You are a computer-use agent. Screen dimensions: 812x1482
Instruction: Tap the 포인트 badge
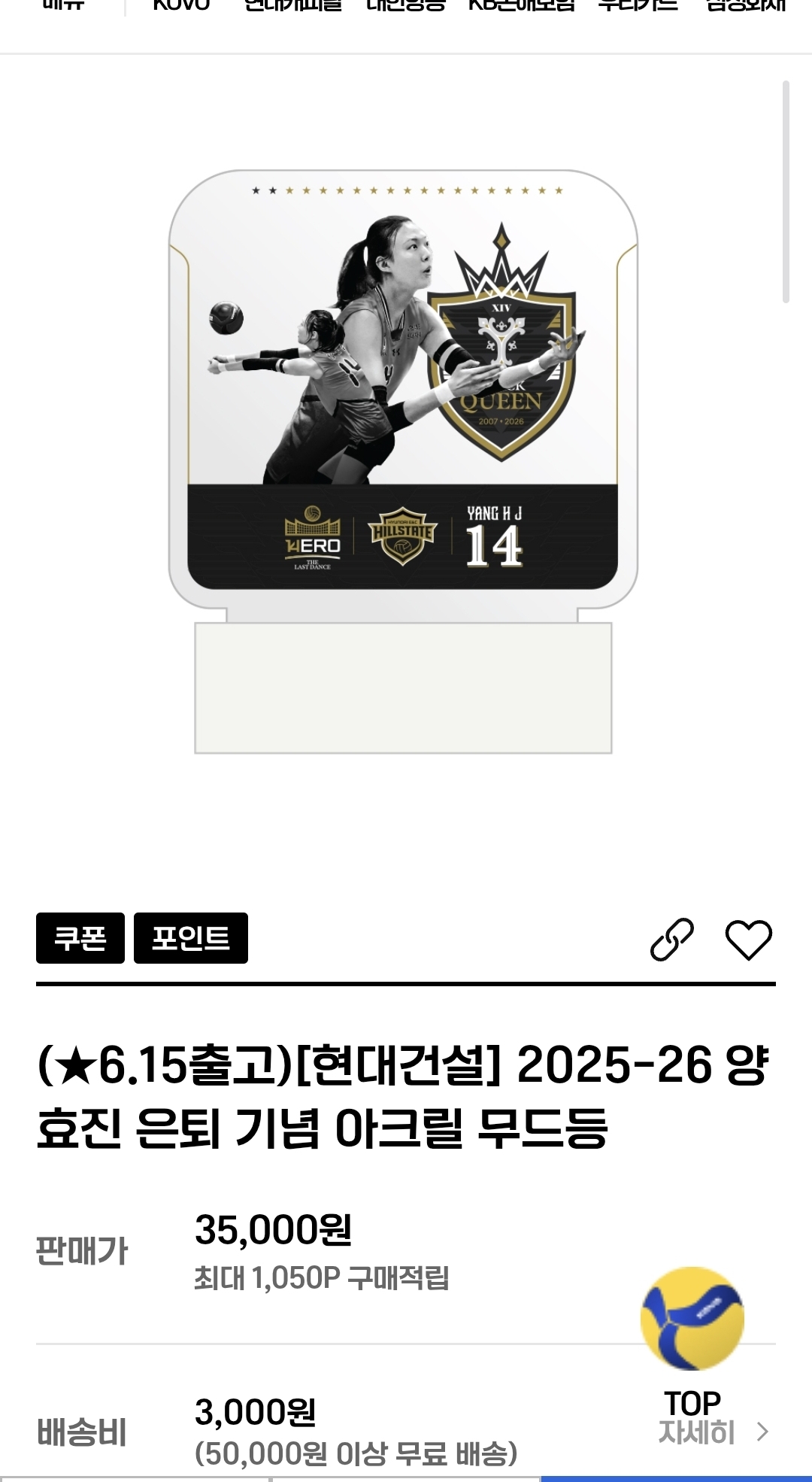[191, 938]
